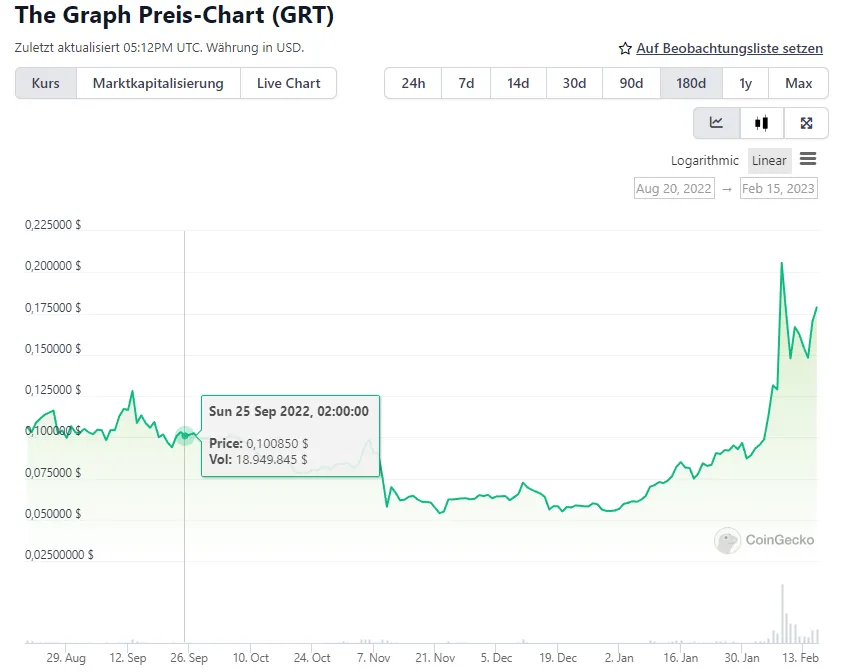This screenshot has width=845, height=672.
Task: Click The Graph Preis-Chart (GRT) heading
Action: pyautogui.click(x=175, y=15)
